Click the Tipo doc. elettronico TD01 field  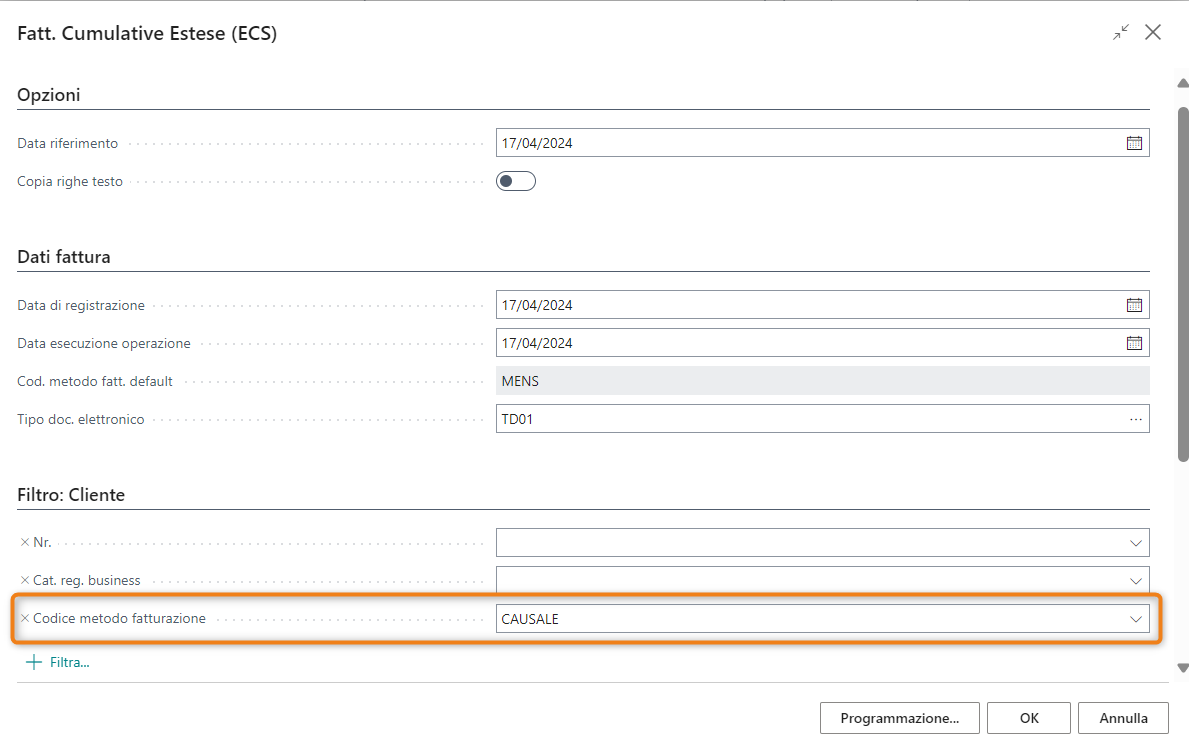coord(810,419)
